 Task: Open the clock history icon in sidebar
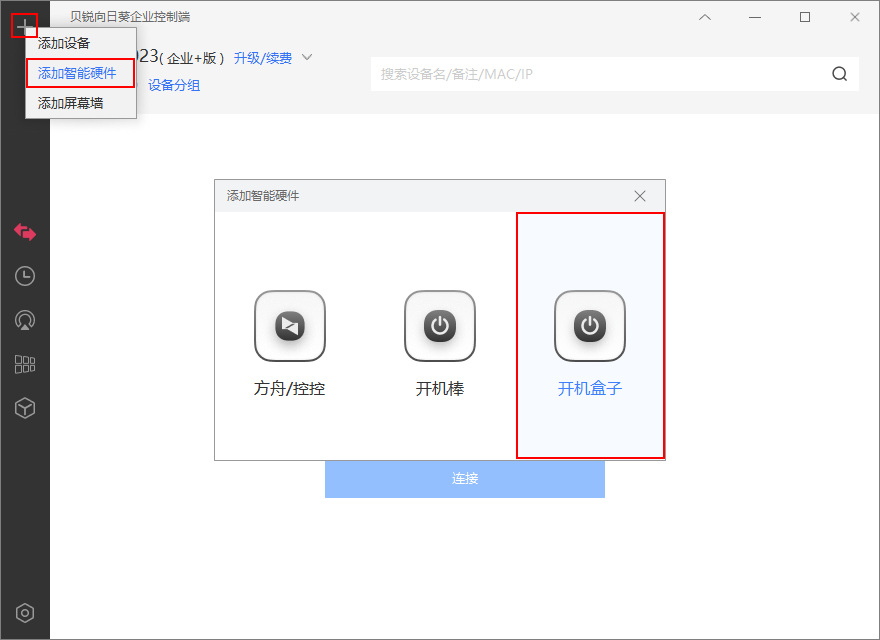(x=25, y=276)
